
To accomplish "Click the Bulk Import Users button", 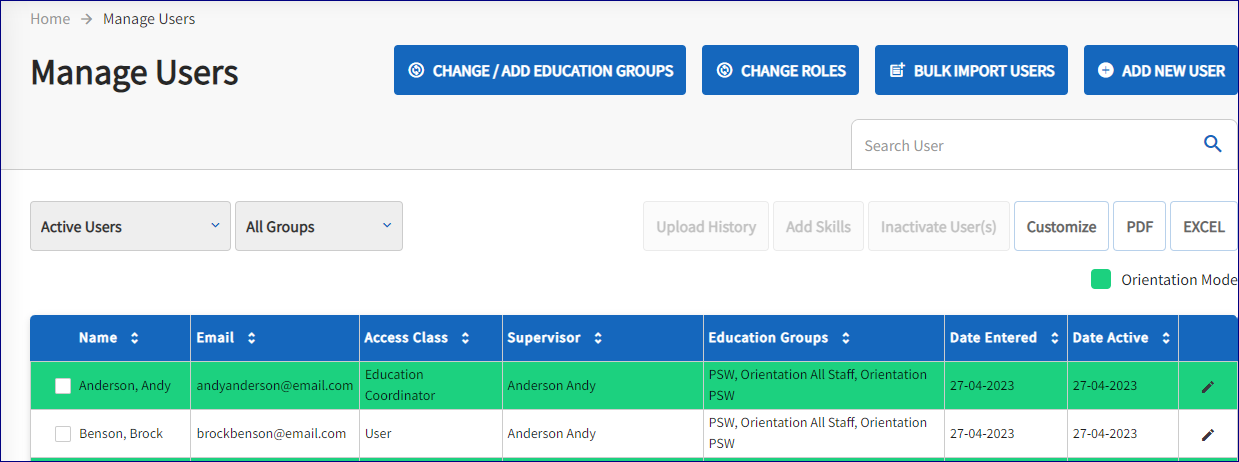I will [971, 70].
